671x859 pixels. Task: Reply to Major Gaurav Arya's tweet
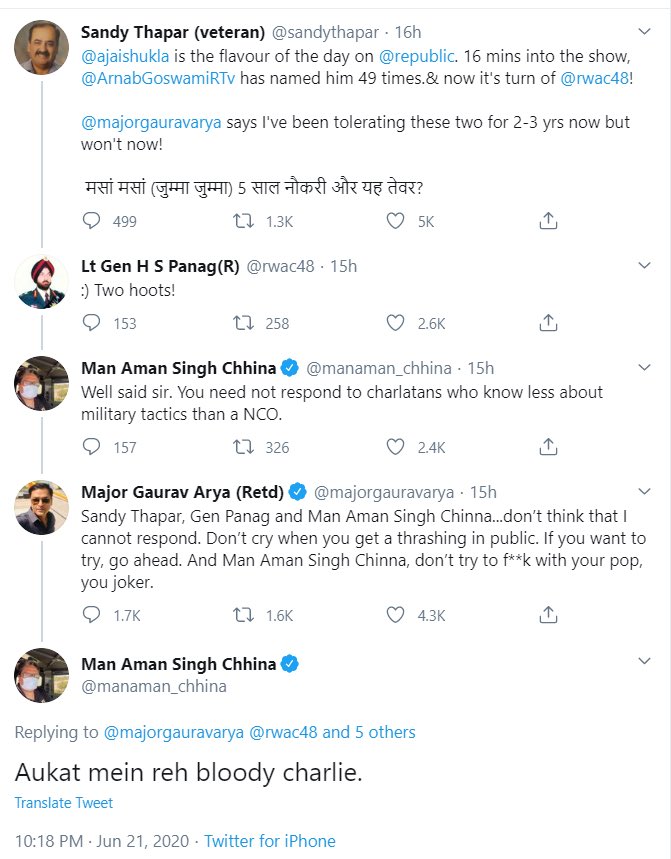91,615
